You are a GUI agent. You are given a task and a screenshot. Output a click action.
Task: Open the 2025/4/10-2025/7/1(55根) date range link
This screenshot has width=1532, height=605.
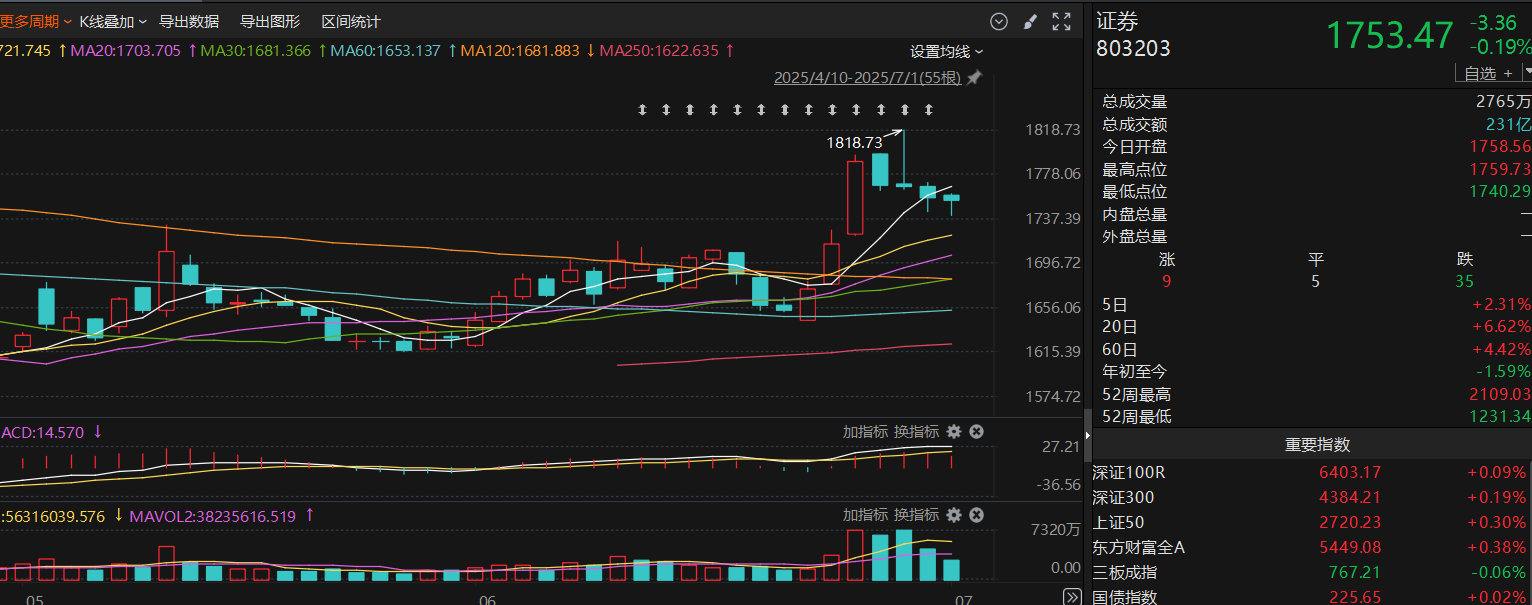867,77
